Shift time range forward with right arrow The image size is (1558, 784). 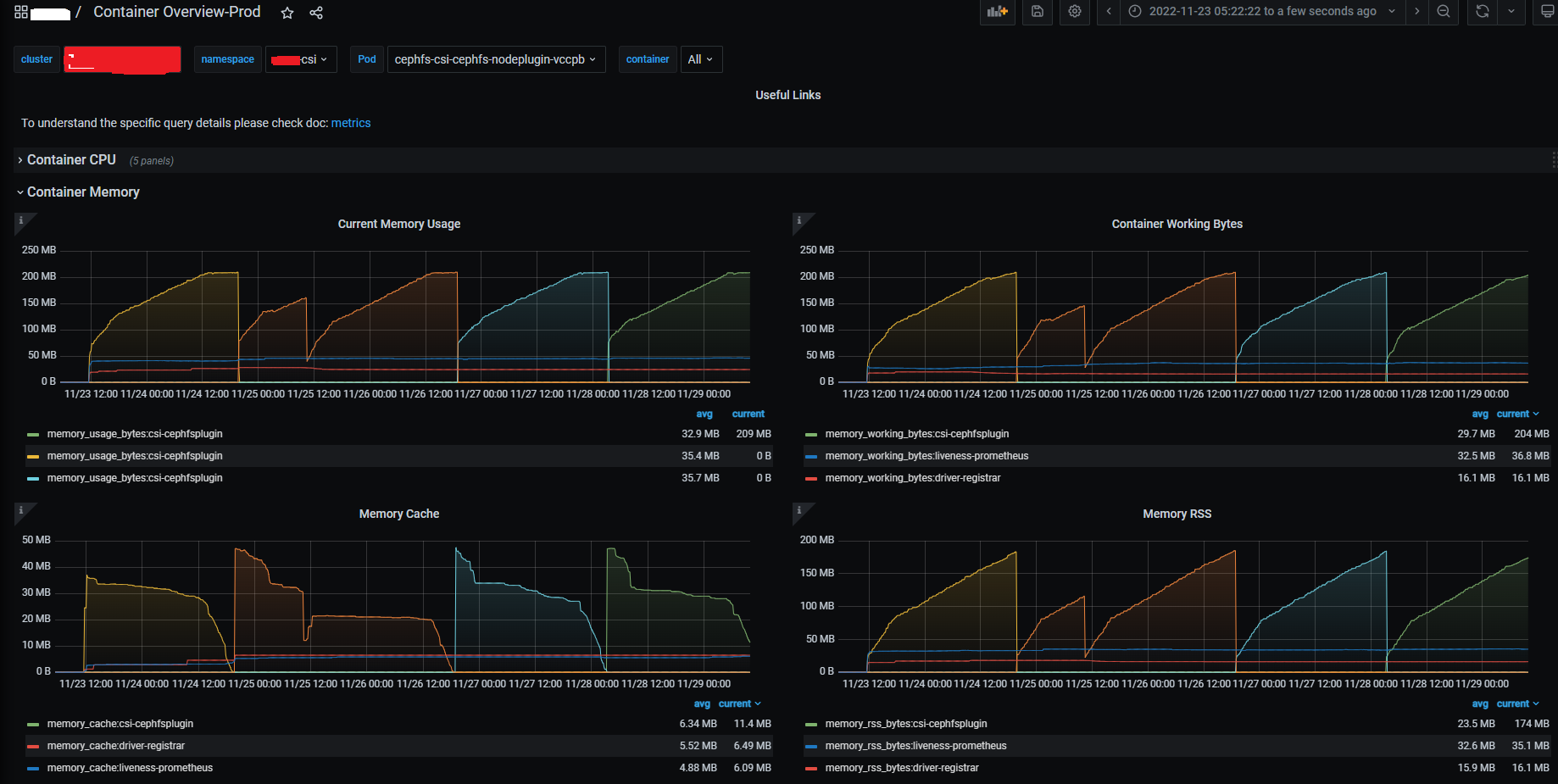[1416, 12]
